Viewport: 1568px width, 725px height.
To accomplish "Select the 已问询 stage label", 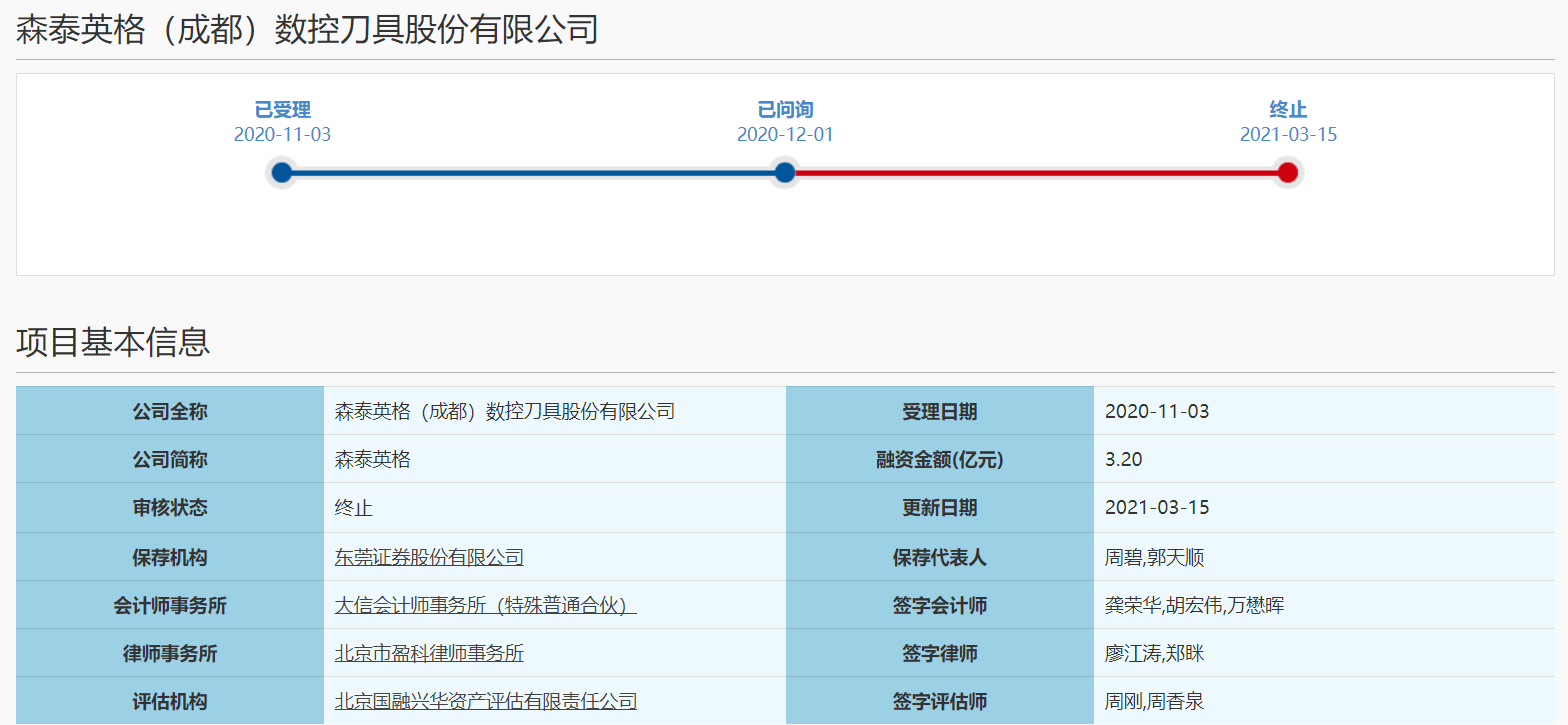I will (x=785, y=110).
